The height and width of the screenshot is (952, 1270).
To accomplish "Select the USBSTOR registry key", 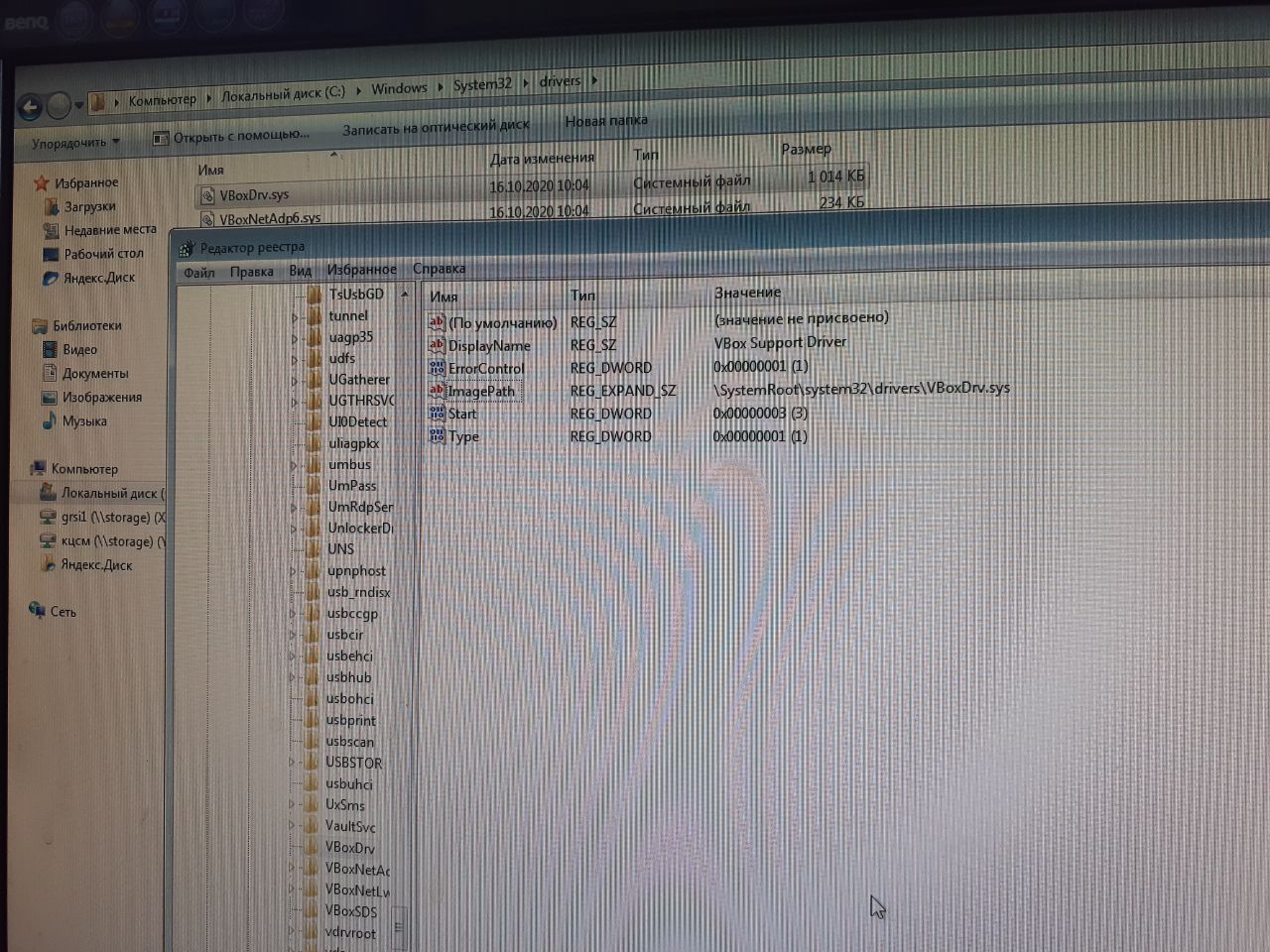I will 353,763.
